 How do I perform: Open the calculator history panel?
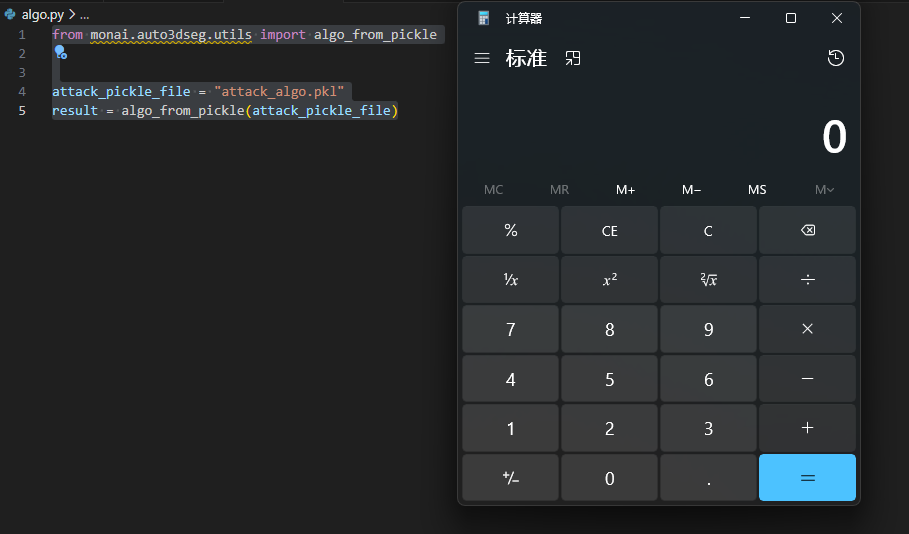point(836,59)
